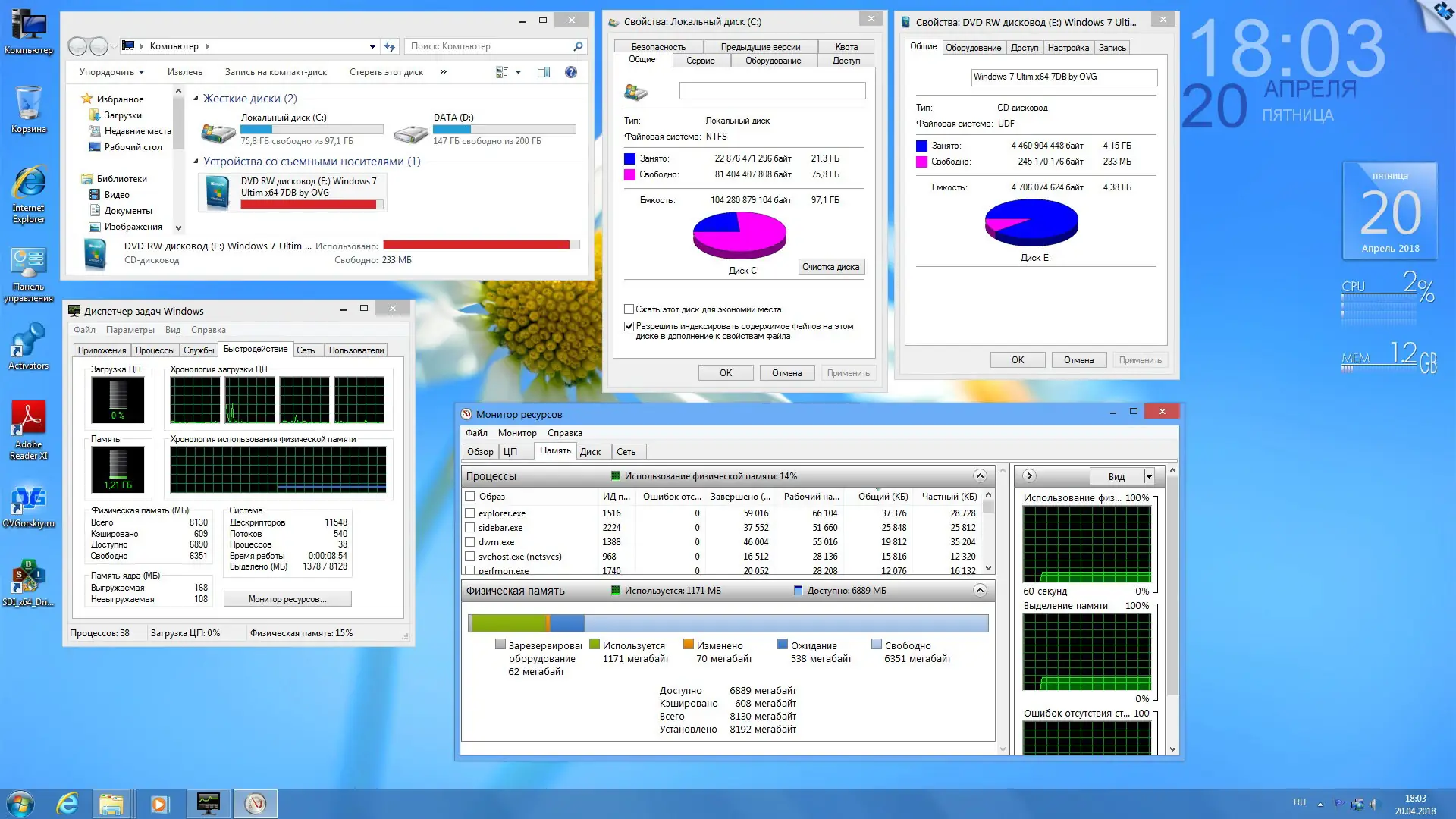Open the Adobe Reader XI desktop icon
Screen dimensions: 1456x819
coord(28,419)
